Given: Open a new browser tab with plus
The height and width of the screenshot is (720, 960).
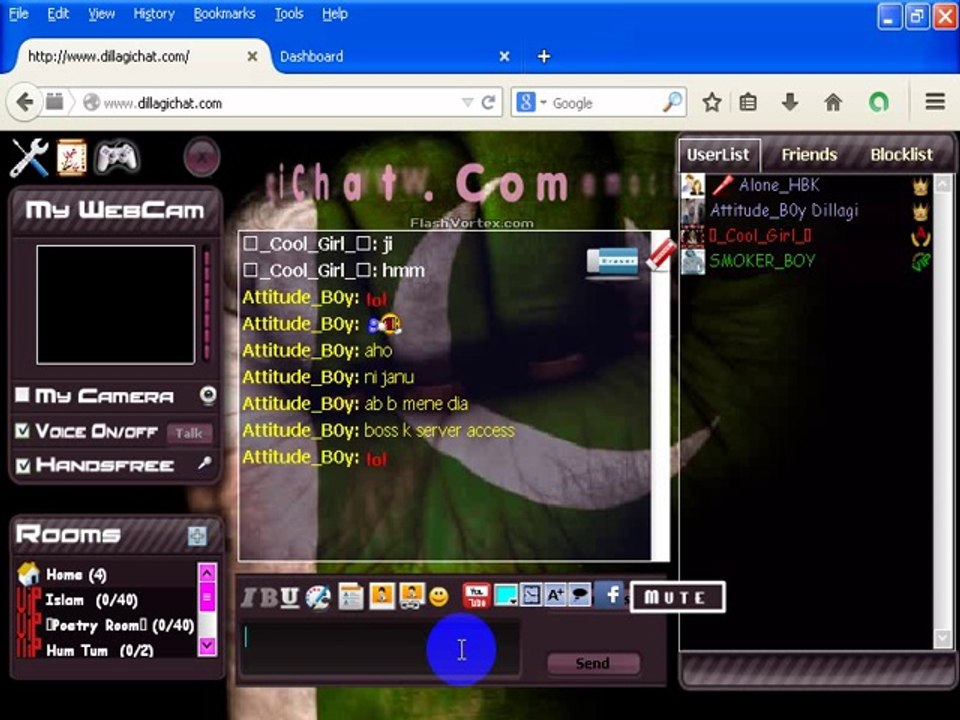Looking at the screenshot, I should 544,56.
